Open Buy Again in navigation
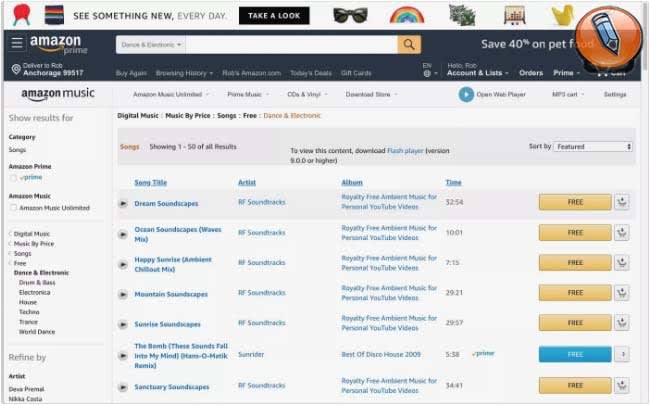 click(131, 73)
